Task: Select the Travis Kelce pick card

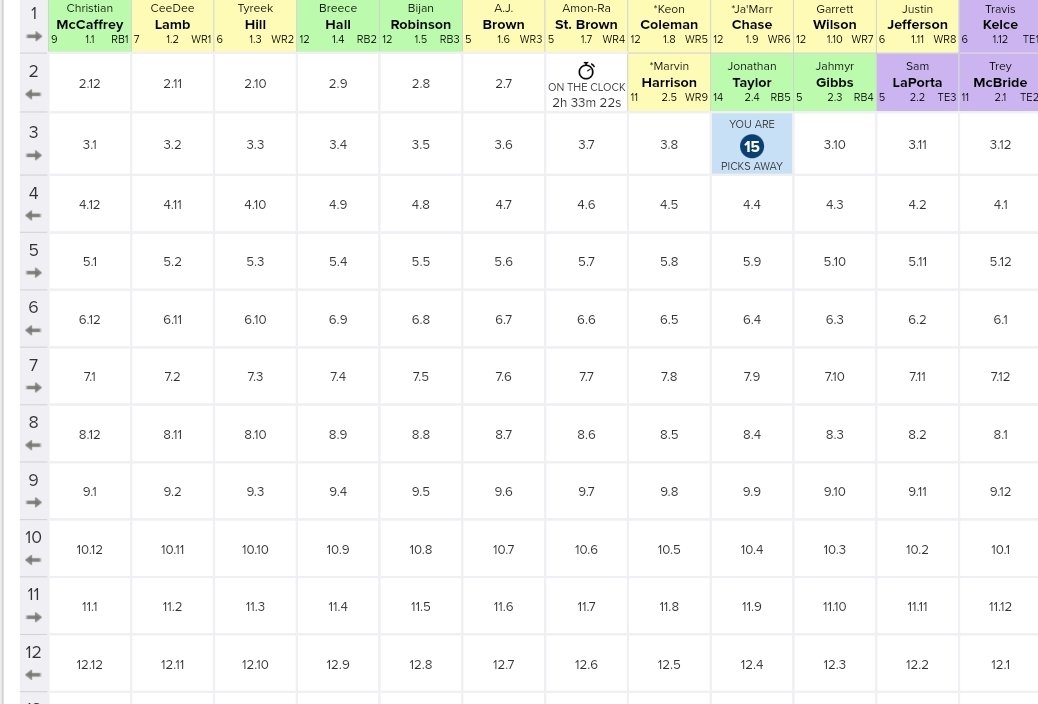Action: pos(999,24)
